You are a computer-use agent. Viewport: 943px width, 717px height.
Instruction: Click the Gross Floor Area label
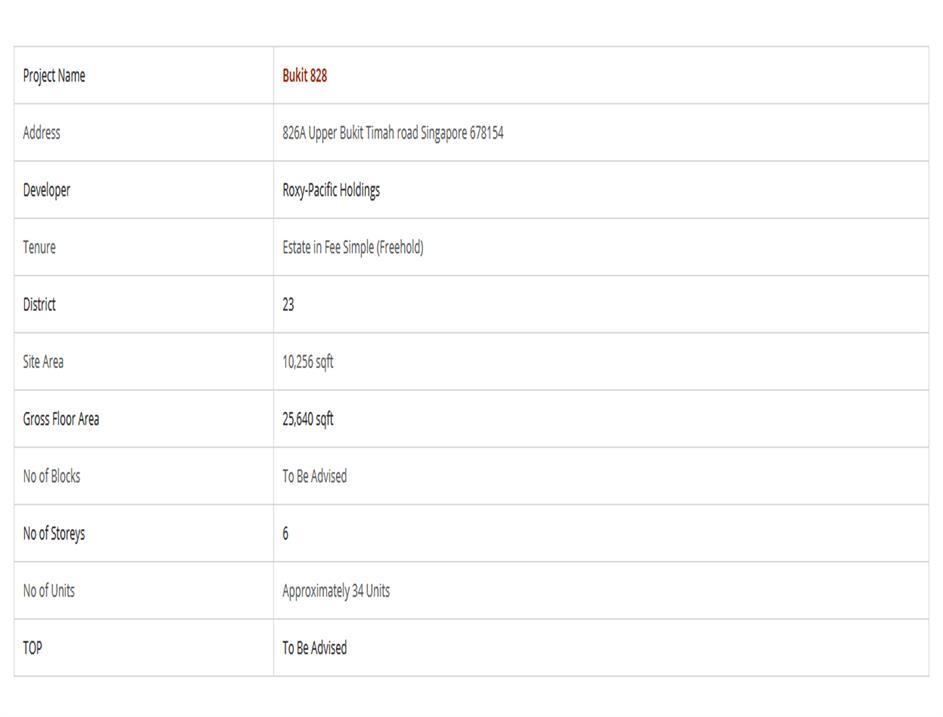click(x=61, y=419)
